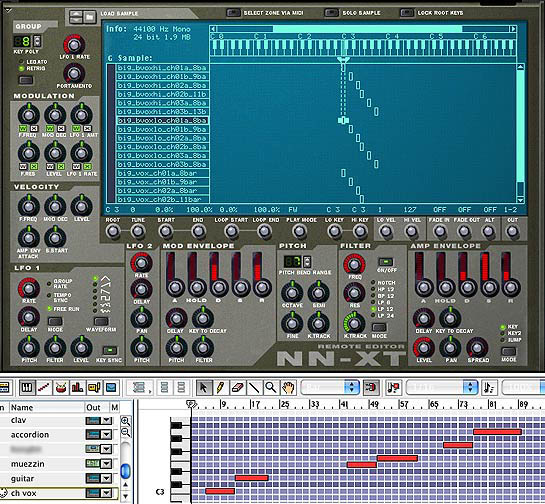Toggle X under MOD DEC modulation knob
The height and width of the screenshot is (504, 545).
coord(61,129)
